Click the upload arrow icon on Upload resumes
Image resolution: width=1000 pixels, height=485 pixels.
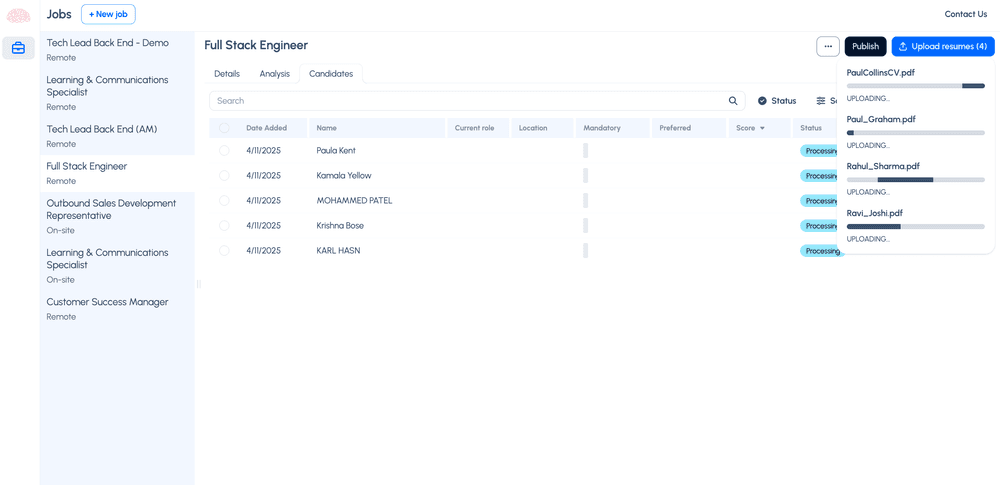coord(903,47)
